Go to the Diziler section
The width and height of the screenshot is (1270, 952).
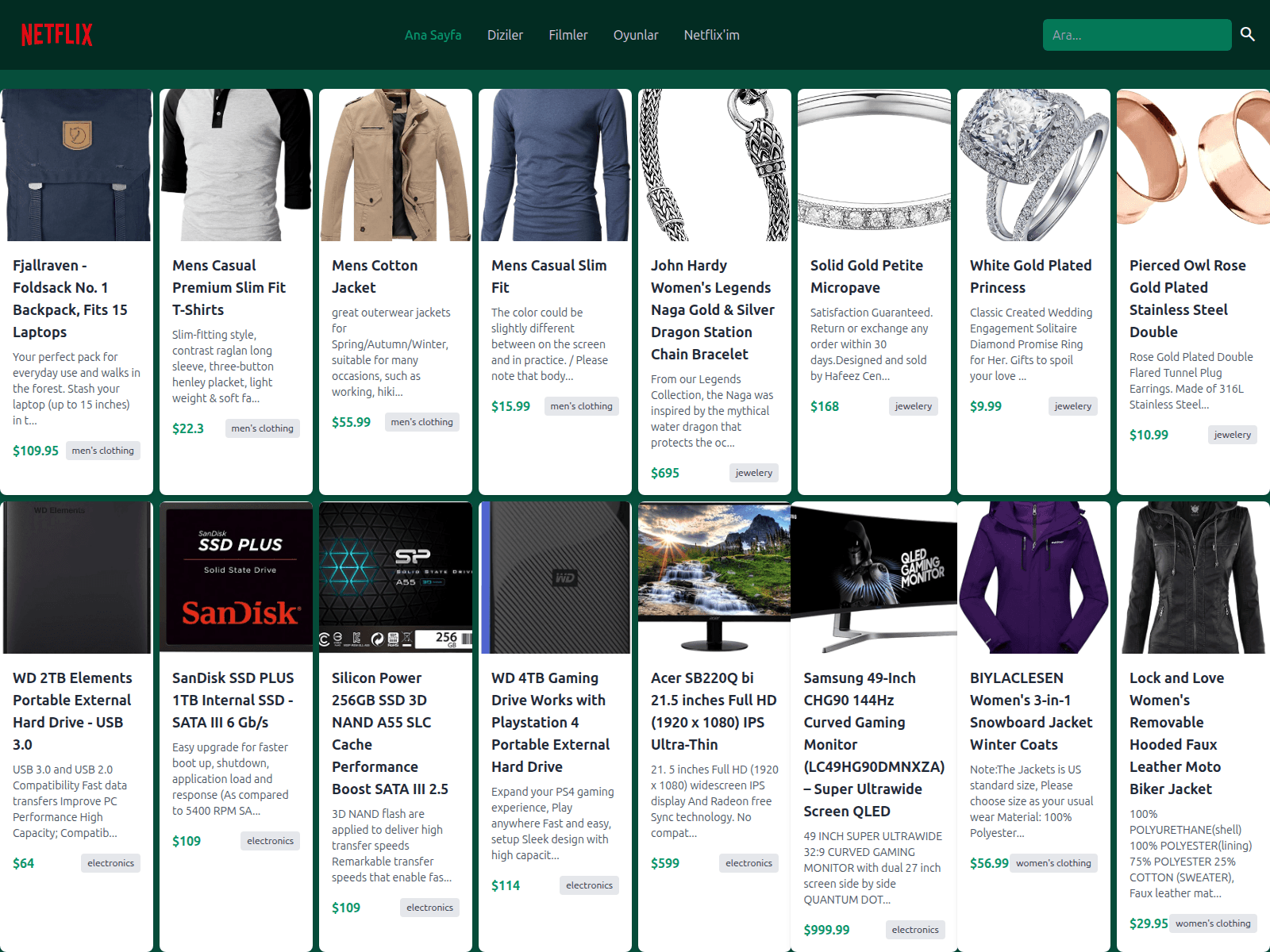[505, 35]
